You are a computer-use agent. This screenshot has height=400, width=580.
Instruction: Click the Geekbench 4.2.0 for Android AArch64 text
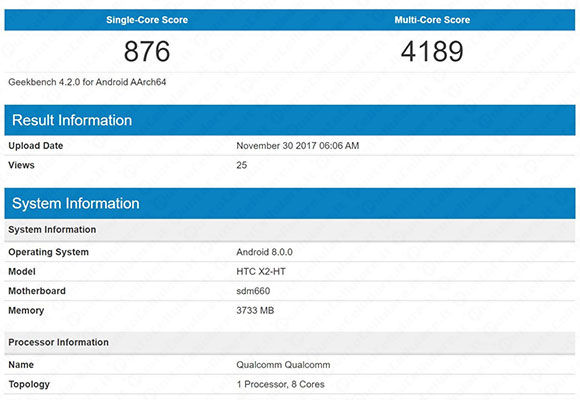click(87, 82)
